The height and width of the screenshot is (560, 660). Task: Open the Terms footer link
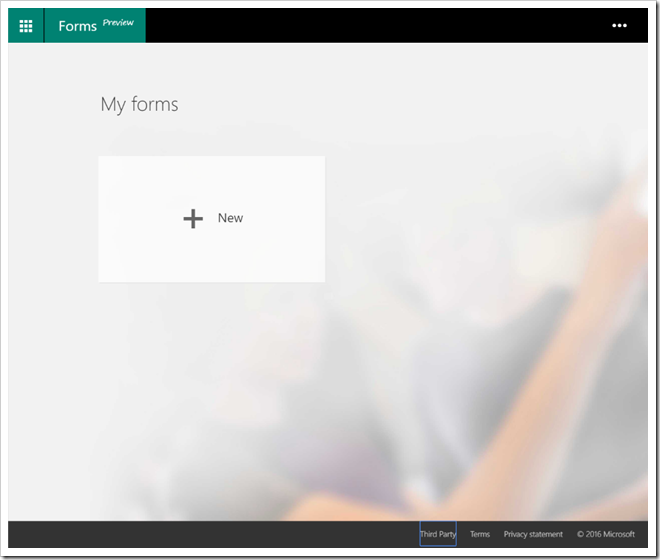pos(480,534)
